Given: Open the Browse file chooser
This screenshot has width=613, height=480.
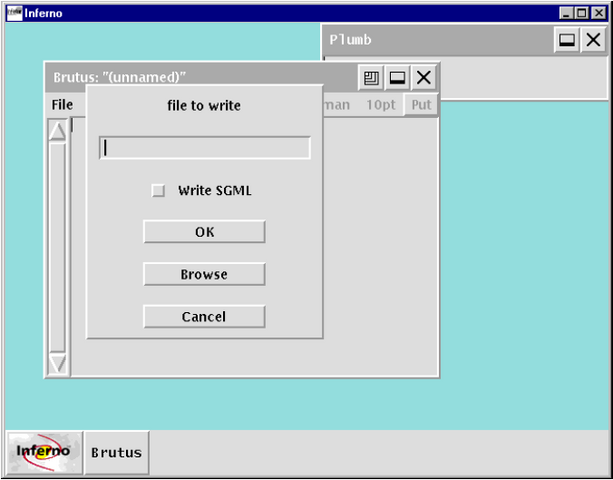Looking at the screenshot, I should [x=204, y=274].
